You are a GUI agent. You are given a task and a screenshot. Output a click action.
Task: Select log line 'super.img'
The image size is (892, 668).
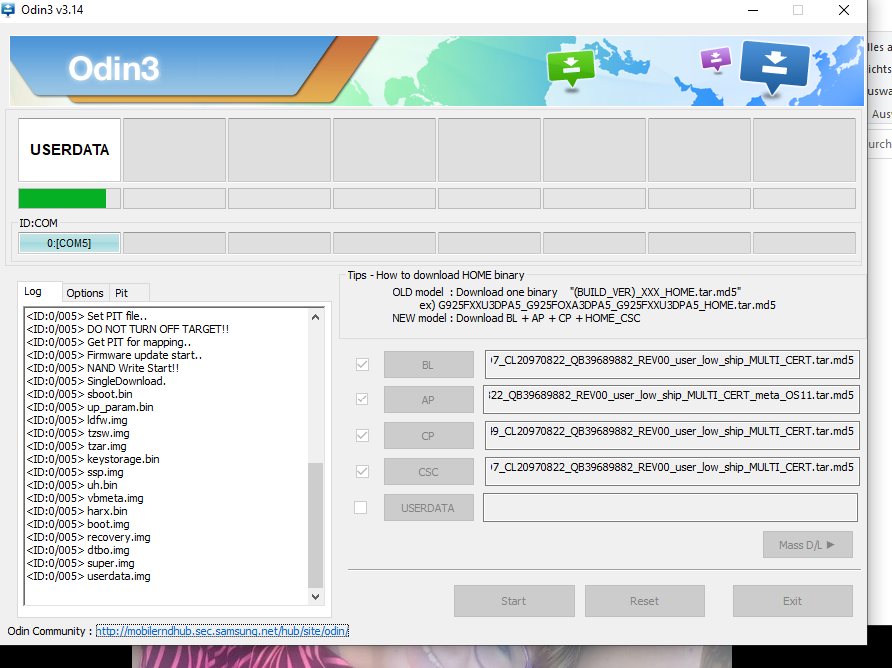click(80, 563)
